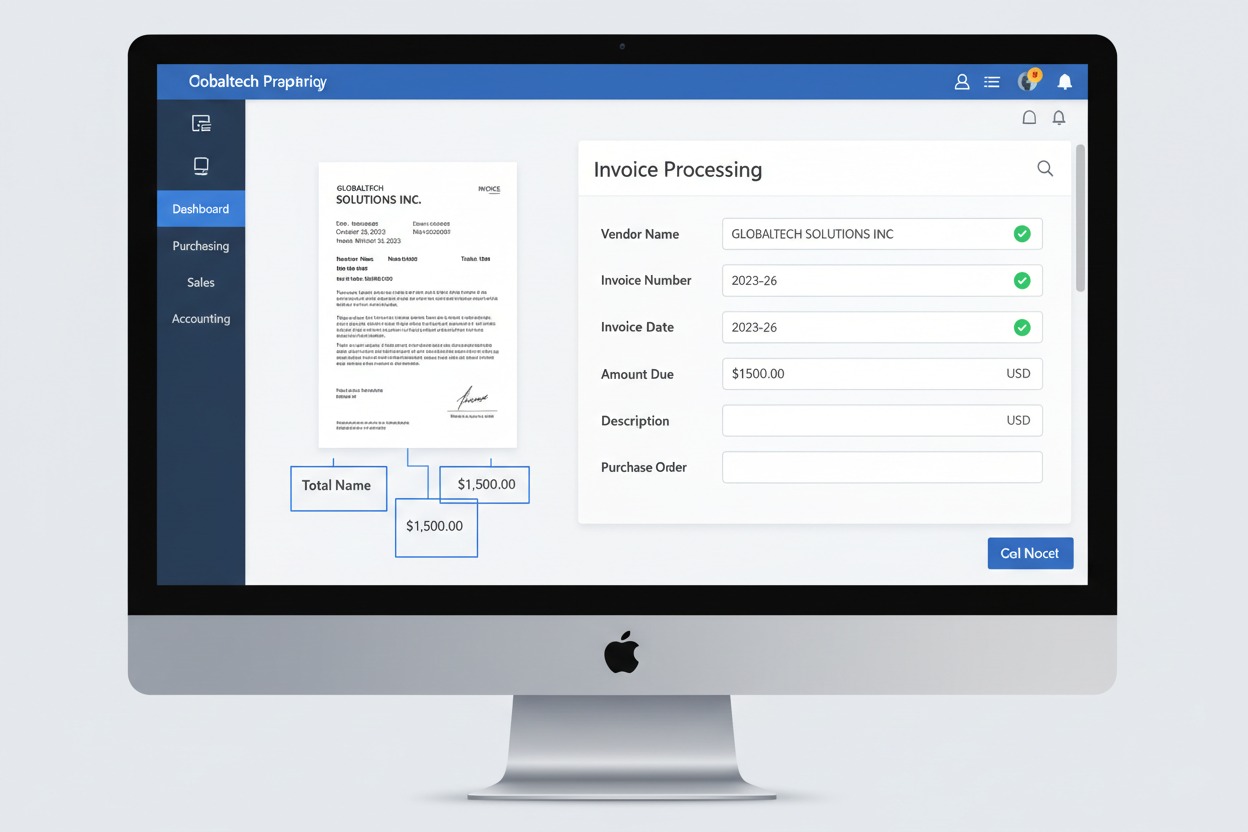The width and height of the screenshot is (1248, 832).
Task: Select the monitor icon in the sidebar
Action: (x=201, y=166)
